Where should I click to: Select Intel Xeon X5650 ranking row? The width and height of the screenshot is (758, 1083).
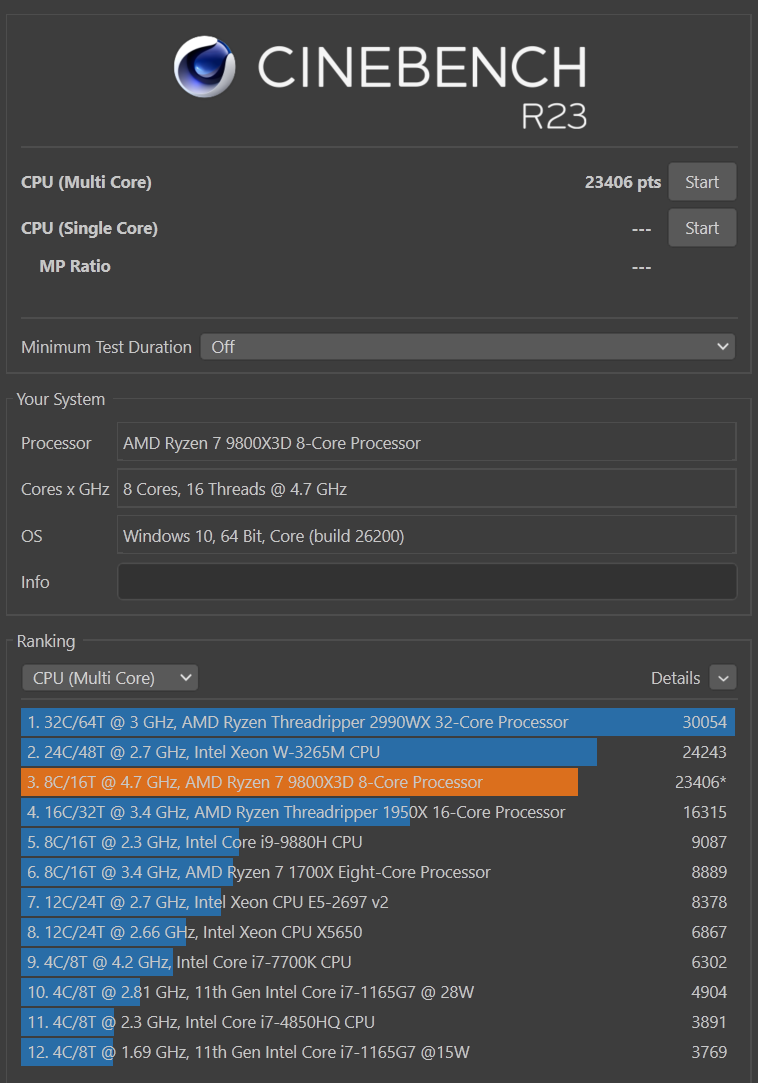click(x=377, y=932)
